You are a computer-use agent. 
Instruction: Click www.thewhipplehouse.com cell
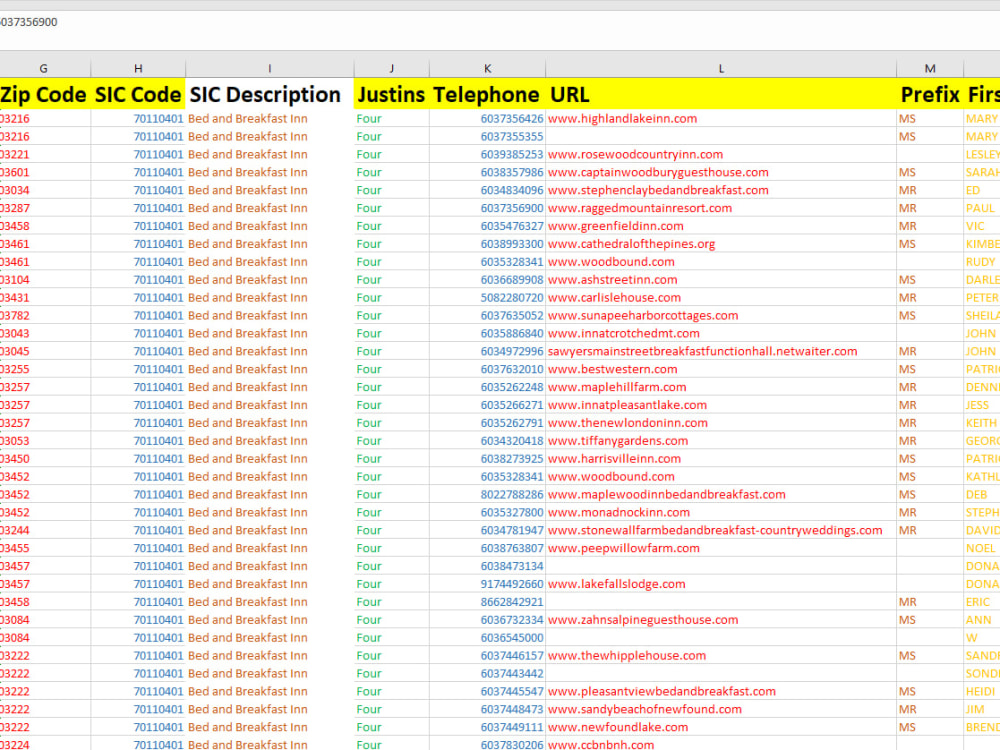coord(721,655)
